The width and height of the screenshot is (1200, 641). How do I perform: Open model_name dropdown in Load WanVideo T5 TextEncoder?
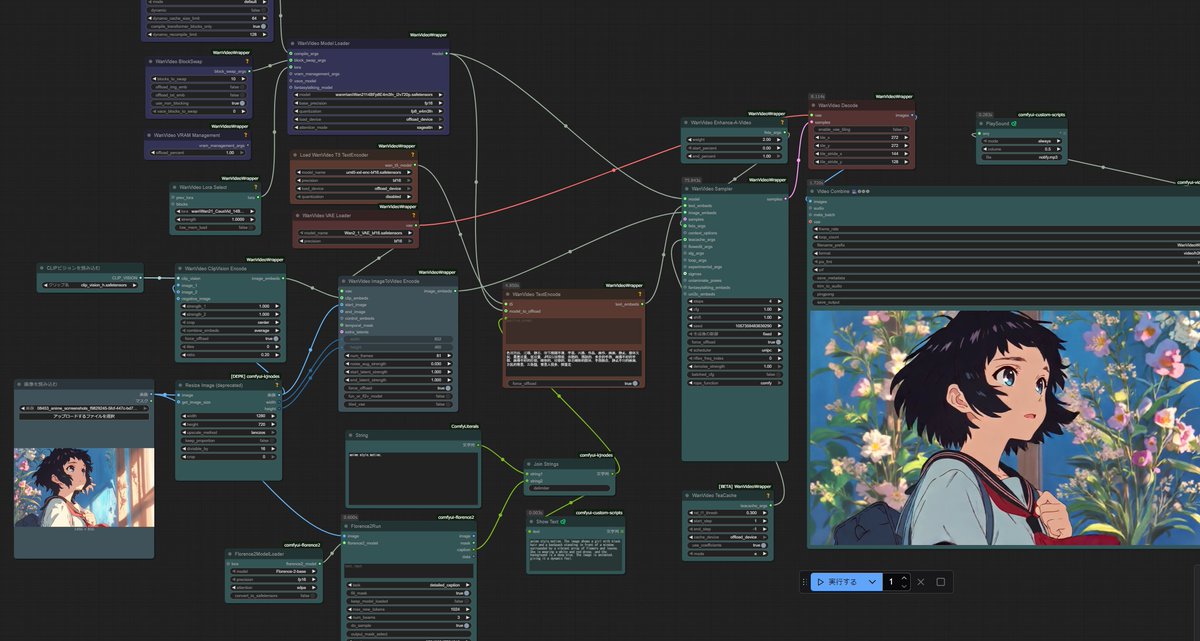[355, 172]
